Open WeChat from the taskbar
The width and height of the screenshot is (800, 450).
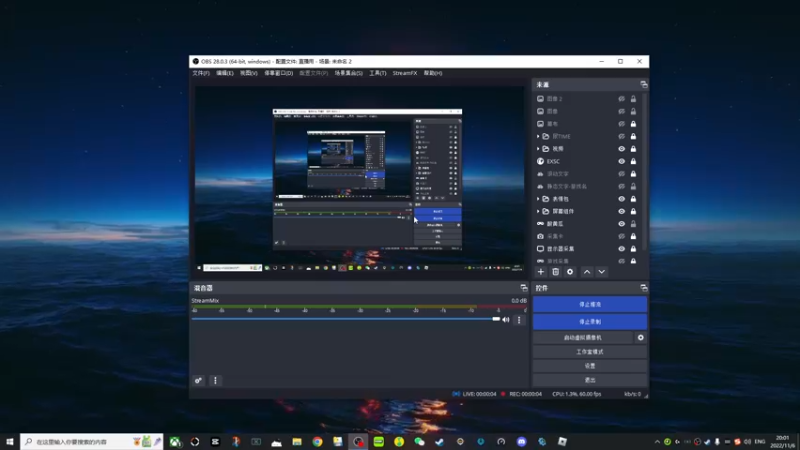click(419, 442)
